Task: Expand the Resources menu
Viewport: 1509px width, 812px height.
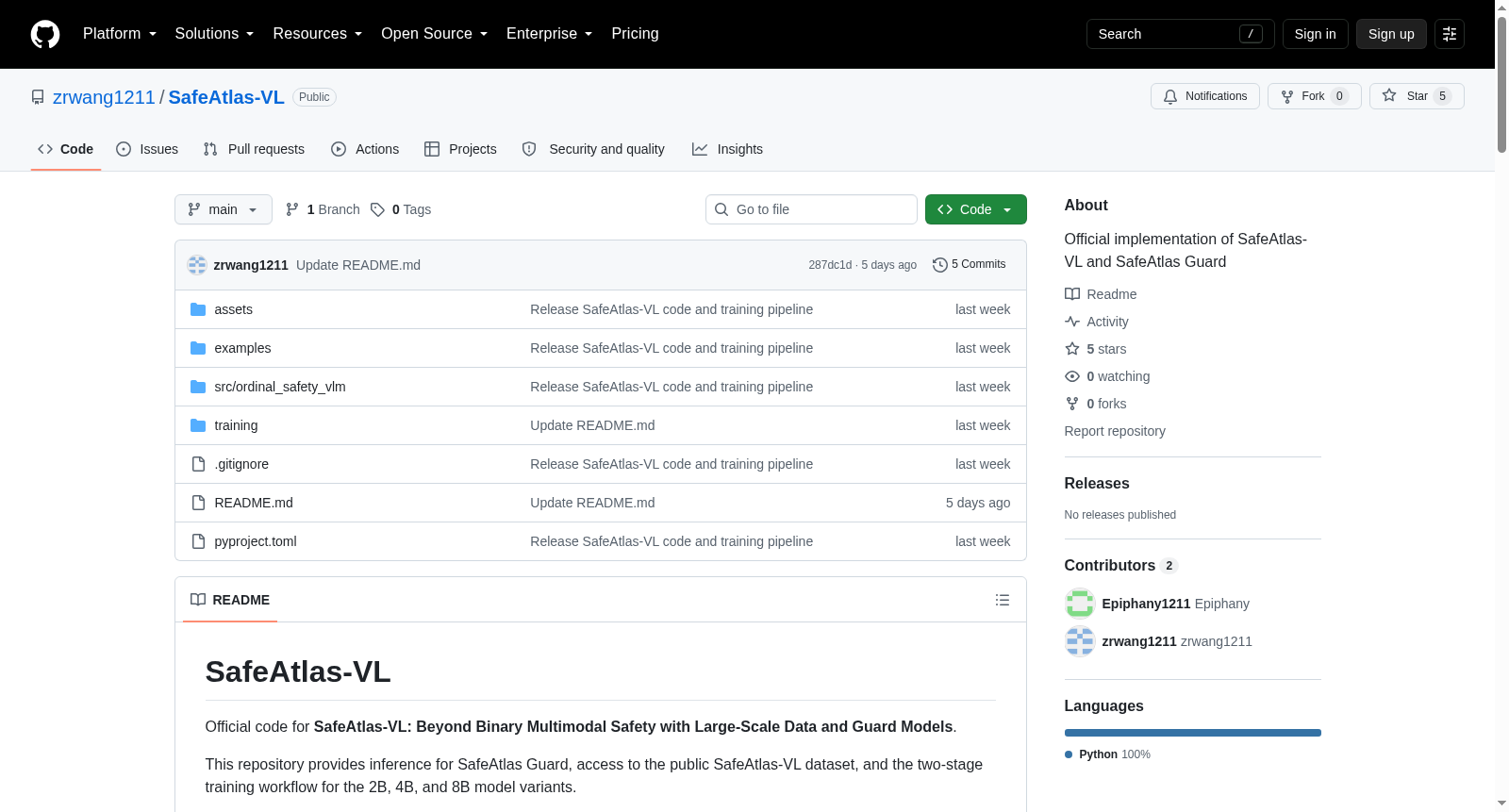Action: click(x=318, y=34)
